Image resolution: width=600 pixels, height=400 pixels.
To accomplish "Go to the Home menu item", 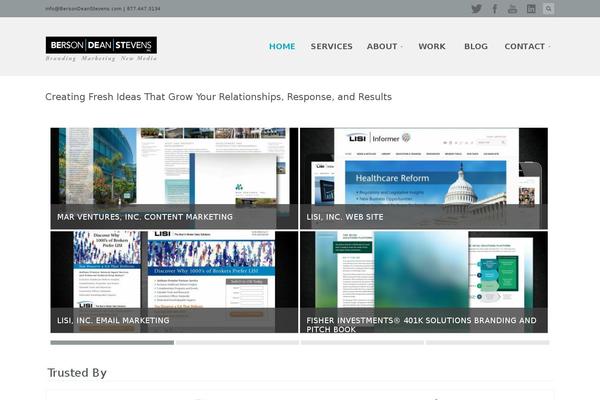I will [x=282, y=46].
